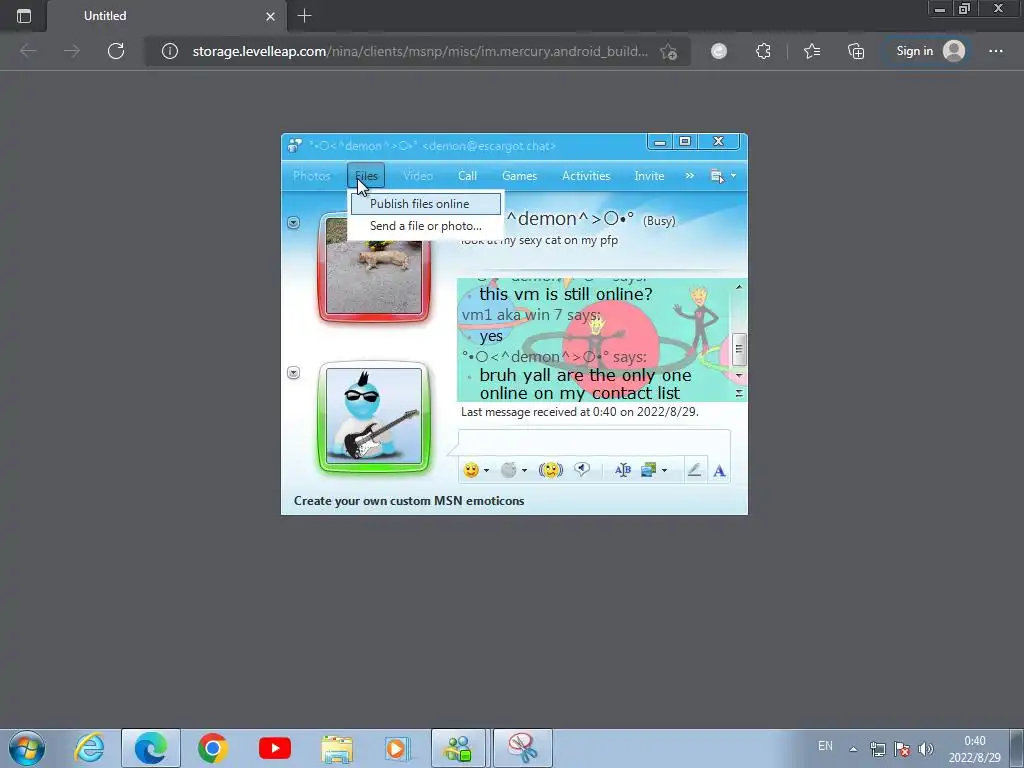Open the Files menu in Messenger toolbar
This screenshot has width=1024, height=768.
click(366, 176)
